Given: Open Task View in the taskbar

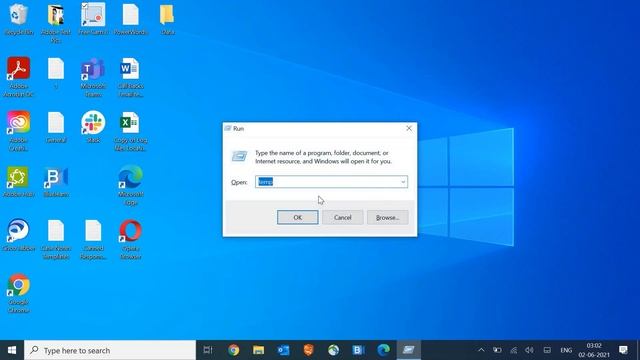Looking at the screenshot, I should [x=208, y=350].
